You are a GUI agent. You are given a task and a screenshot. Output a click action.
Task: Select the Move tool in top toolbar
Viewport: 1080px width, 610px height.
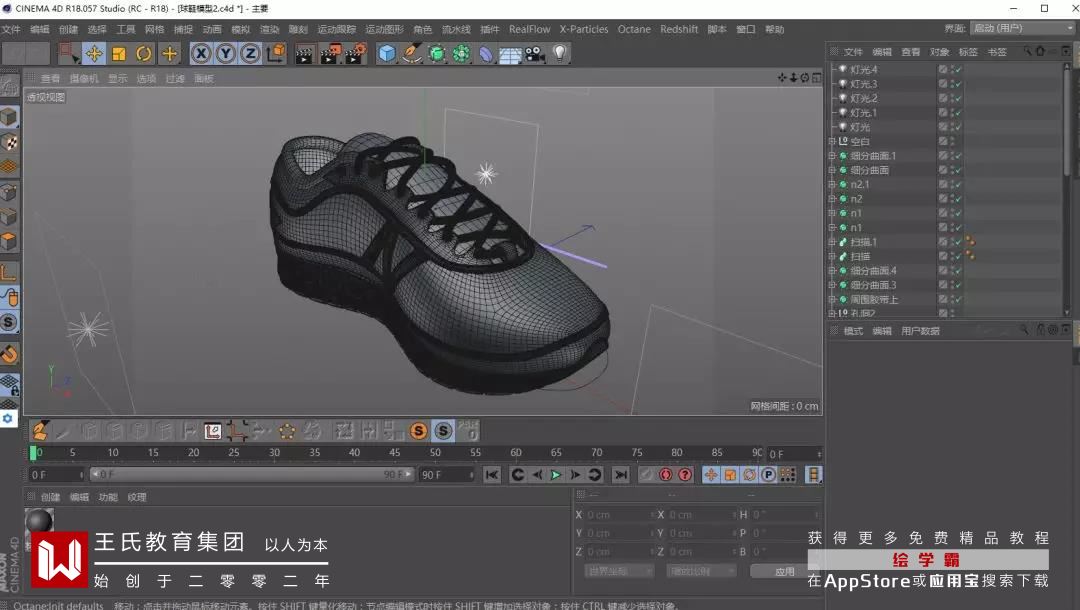point(94,54)
